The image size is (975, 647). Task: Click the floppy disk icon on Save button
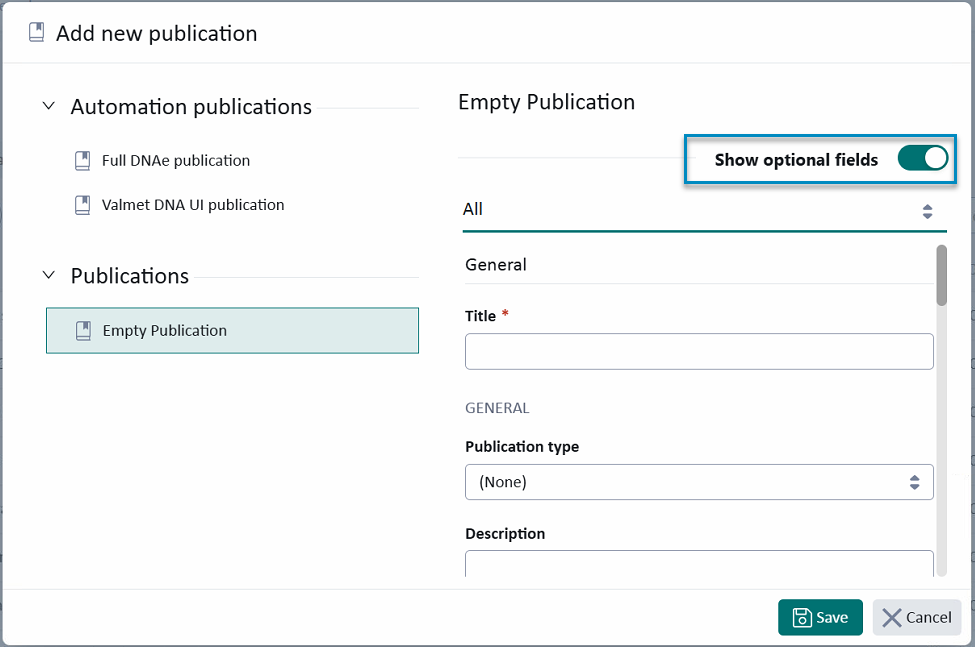(801, 617)
